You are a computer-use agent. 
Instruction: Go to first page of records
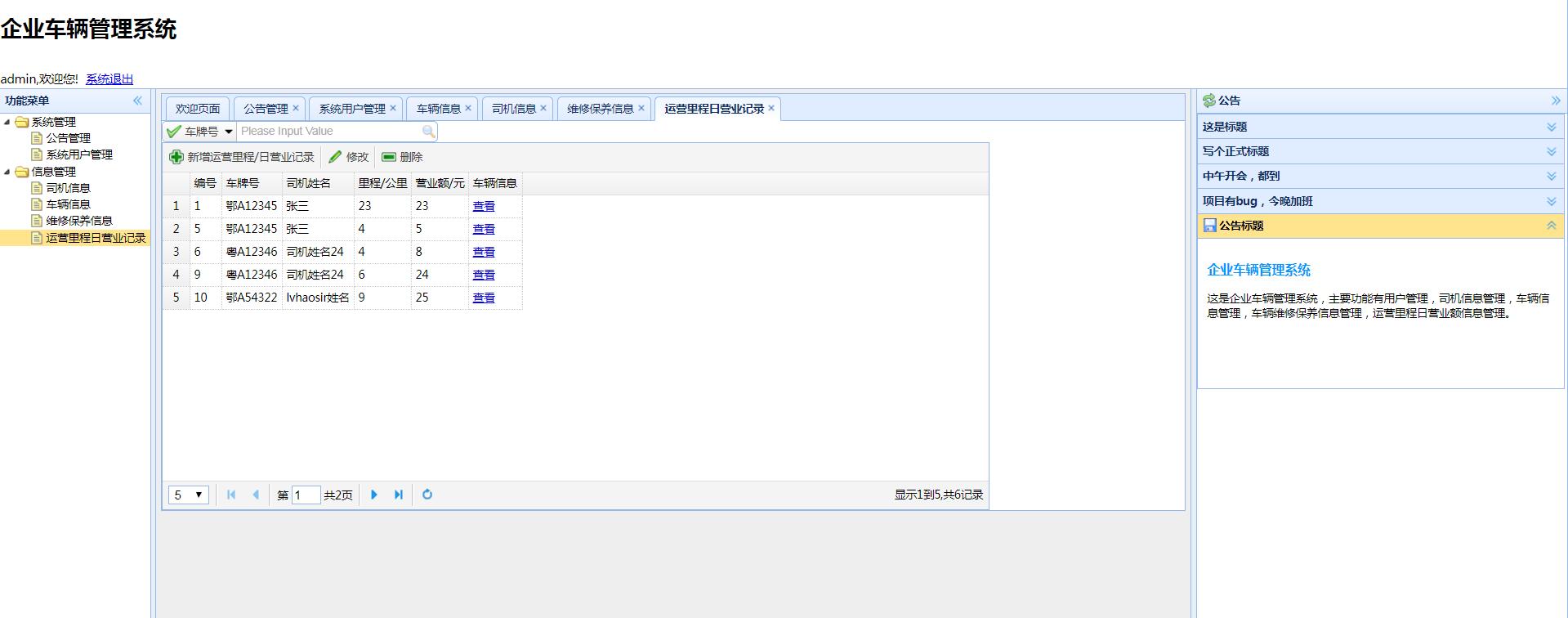click(x=231, y=495)
